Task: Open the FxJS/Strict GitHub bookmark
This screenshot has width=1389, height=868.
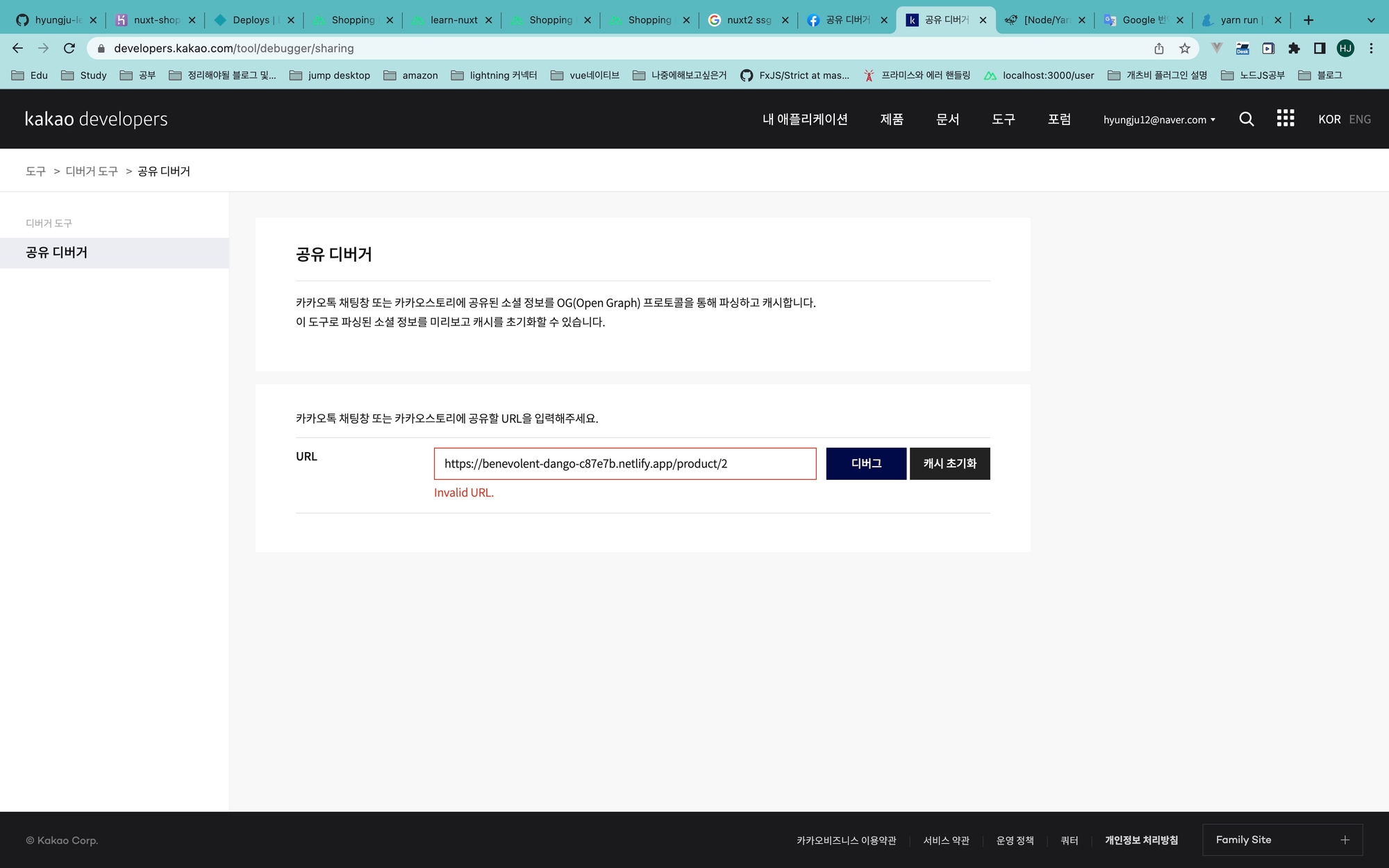Action: (x=795, y=75)
